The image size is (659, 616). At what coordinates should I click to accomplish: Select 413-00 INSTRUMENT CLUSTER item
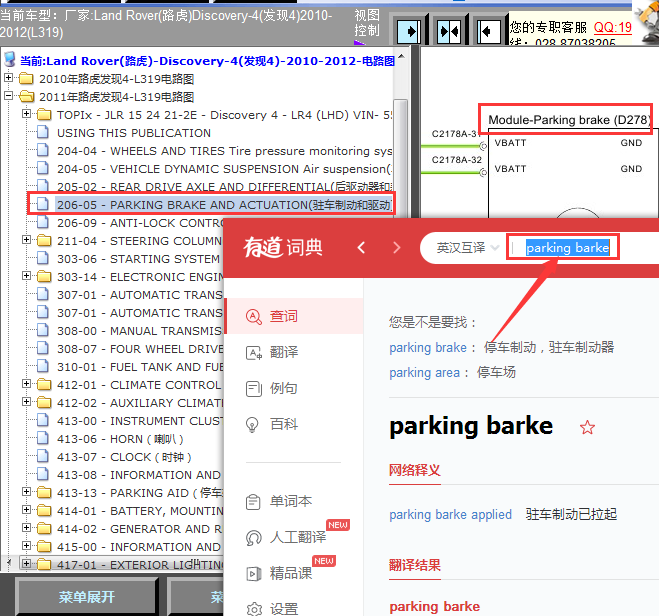point(140,421)
